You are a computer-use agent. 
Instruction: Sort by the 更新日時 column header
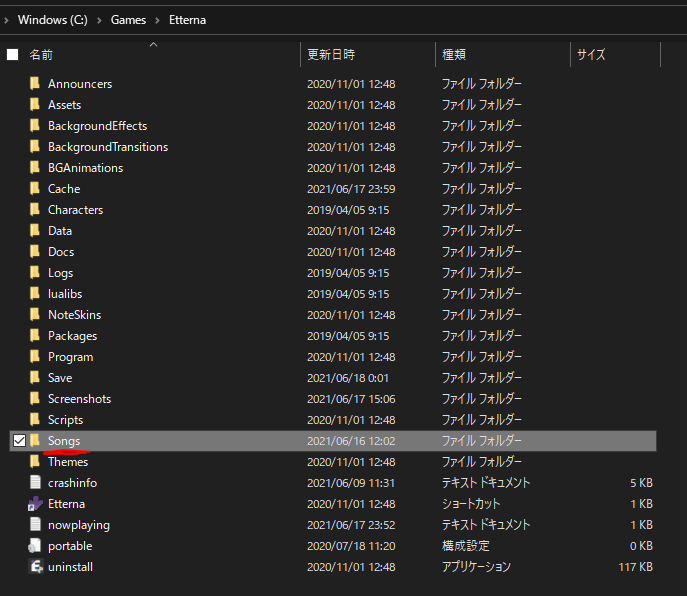331,55
